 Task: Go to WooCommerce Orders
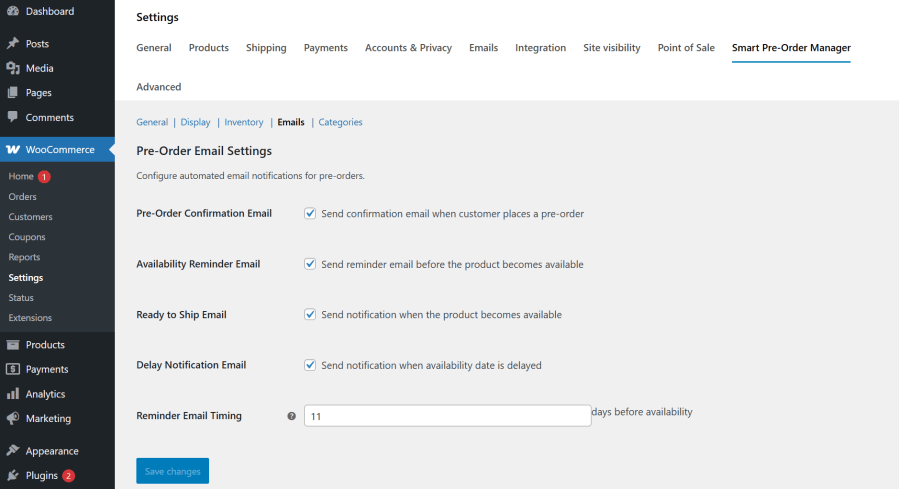(22, 197)
